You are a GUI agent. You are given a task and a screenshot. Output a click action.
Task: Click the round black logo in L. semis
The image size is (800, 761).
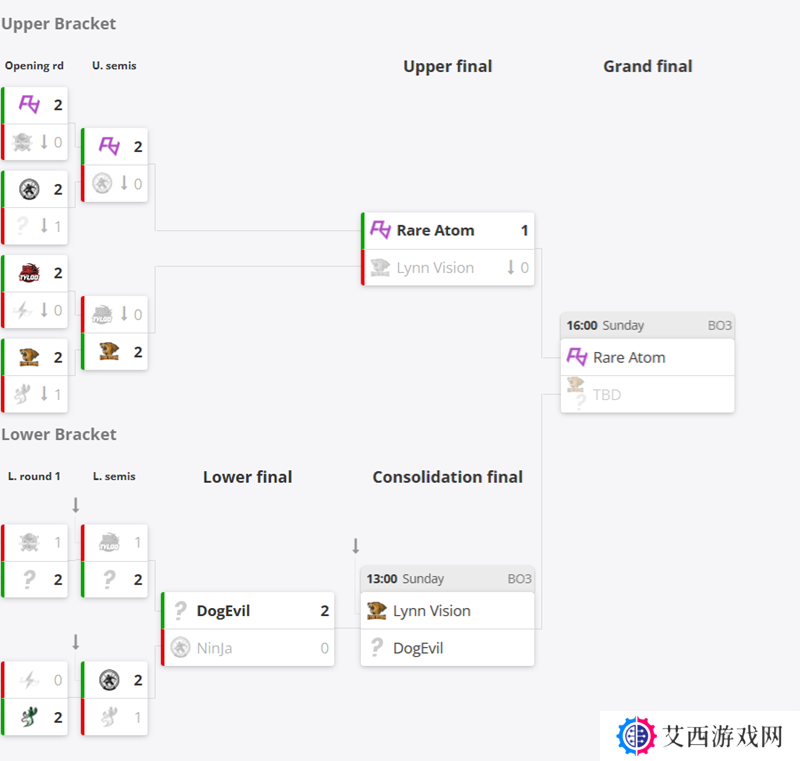(109, 680)
